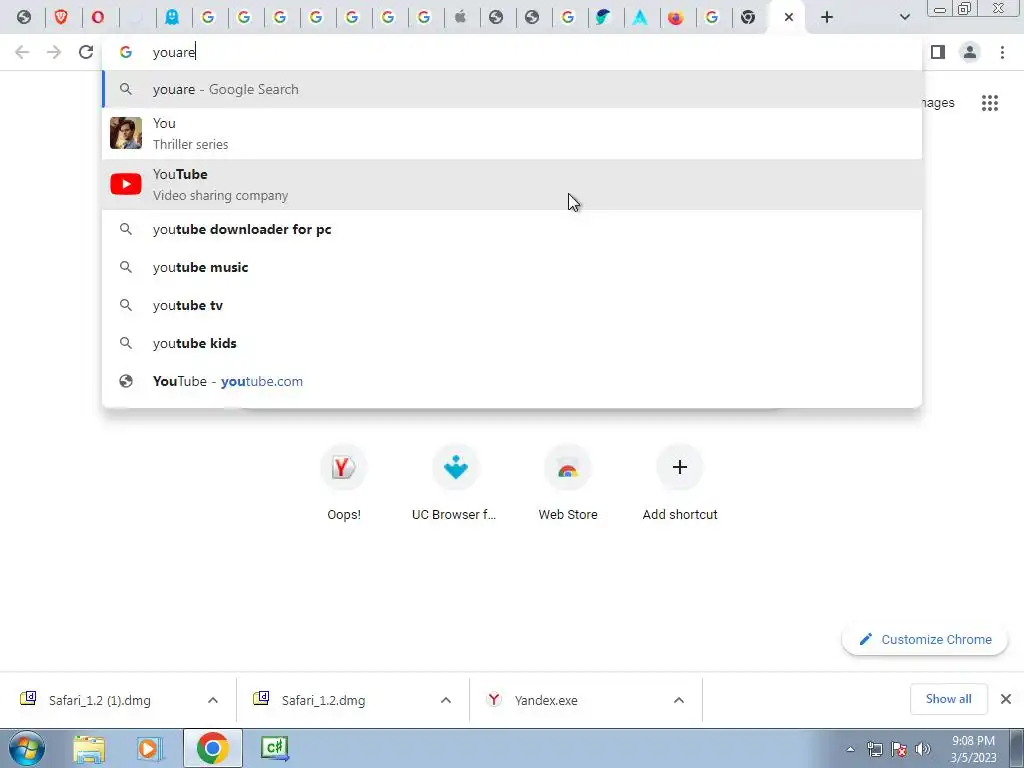Select the 'youare - Google Search' suggestion
This screenshot has height=768, width=1024.
pyautogui.click(x=512, y=89)
